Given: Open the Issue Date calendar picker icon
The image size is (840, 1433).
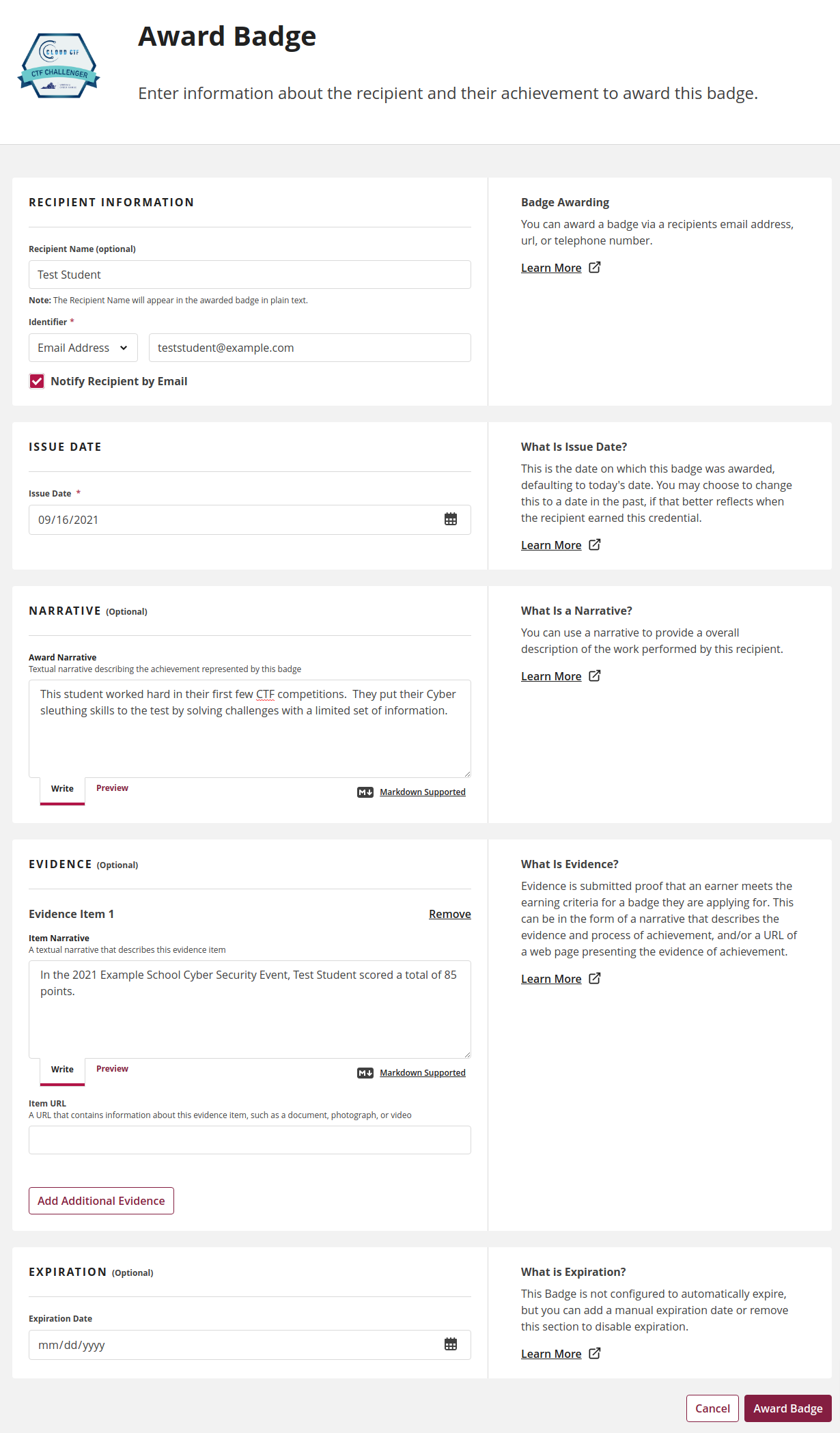Looking at the screenshot, I should tap(451, 519).
